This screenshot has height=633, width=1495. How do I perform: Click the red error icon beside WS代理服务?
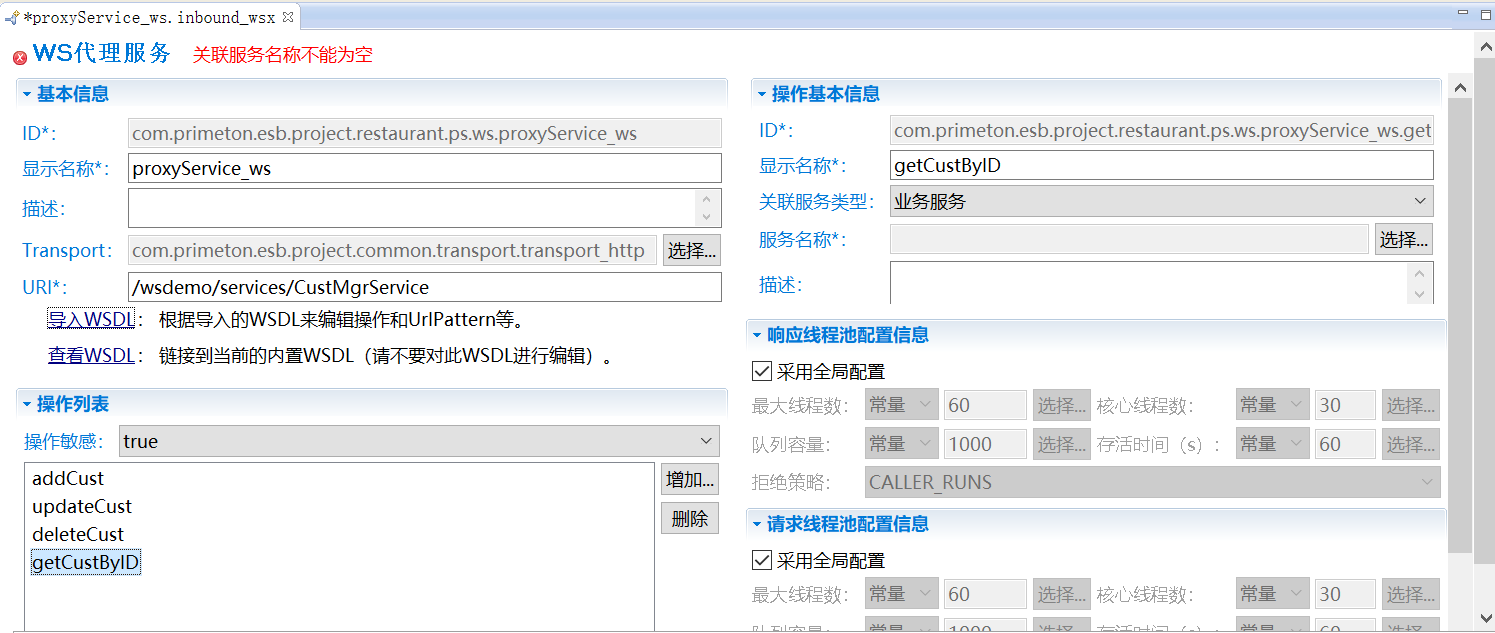click(20, 57)
